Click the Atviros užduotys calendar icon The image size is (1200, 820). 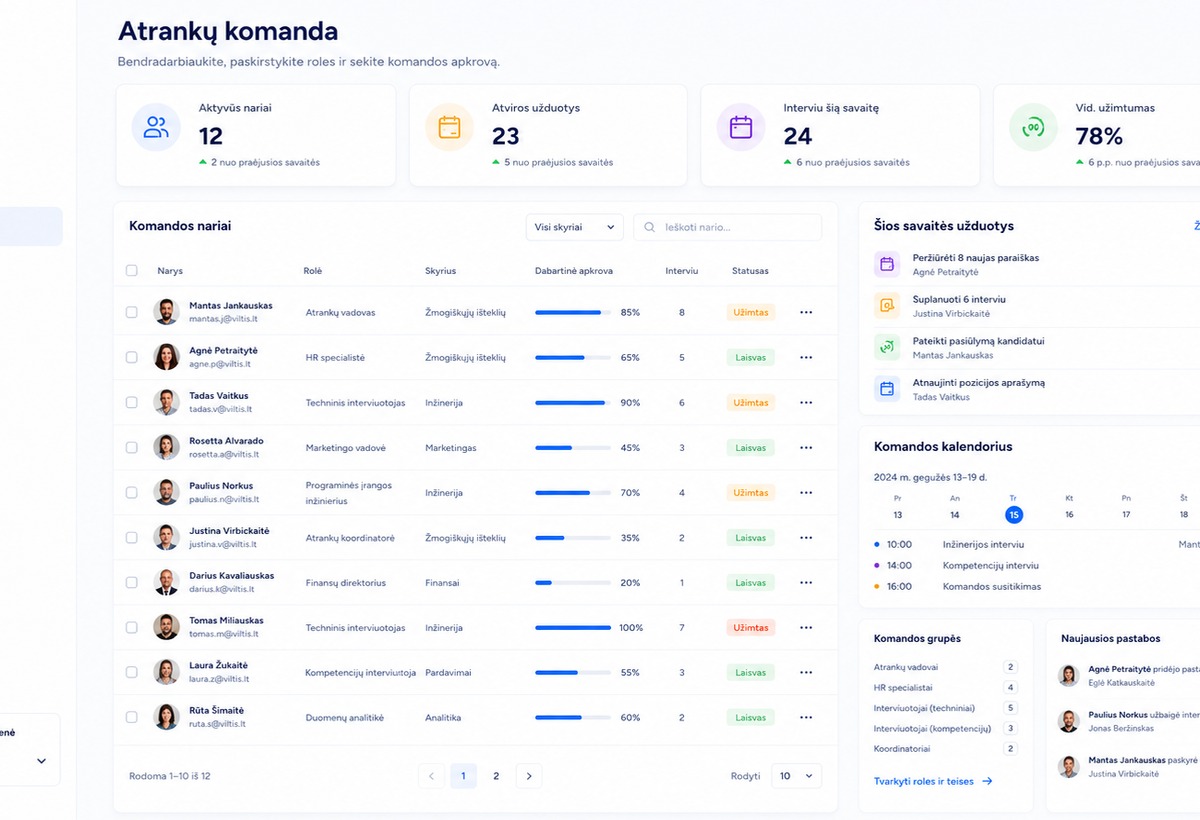449,127
